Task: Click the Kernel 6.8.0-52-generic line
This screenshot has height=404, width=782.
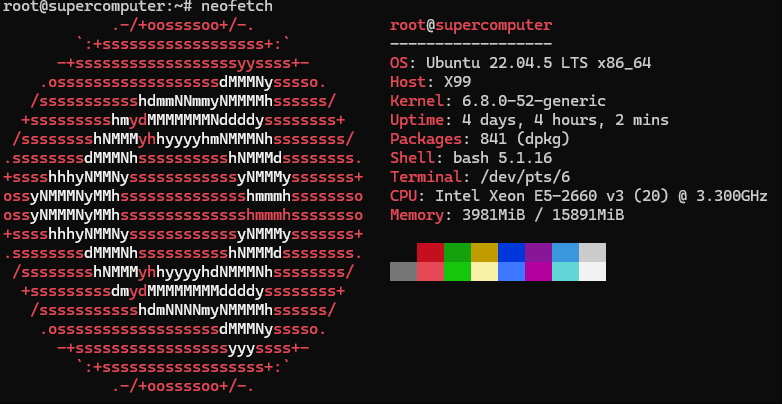Action: coord(498,101)
